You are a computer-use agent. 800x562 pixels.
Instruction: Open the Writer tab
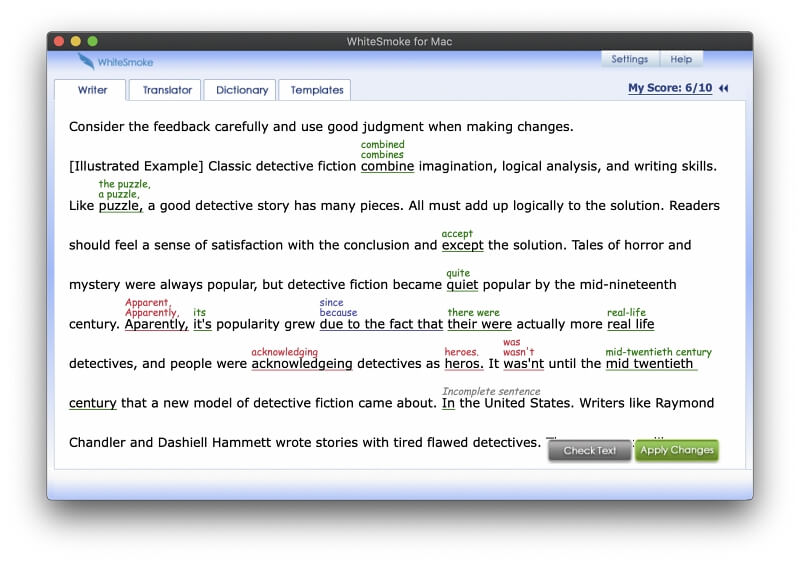coord(92,90)
